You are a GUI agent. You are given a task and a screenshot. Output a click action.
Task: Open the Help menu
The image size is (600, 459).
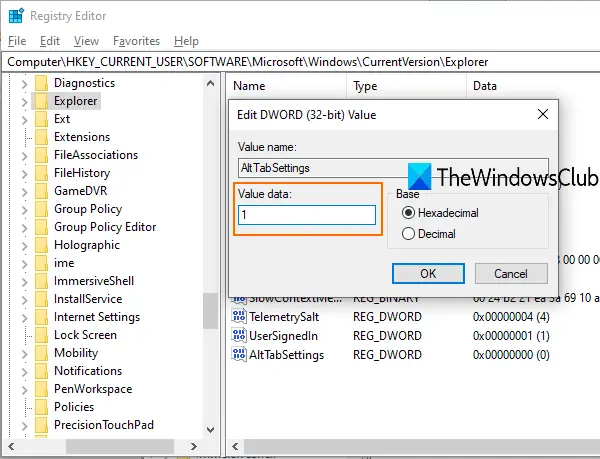click(x=186, y=41)
